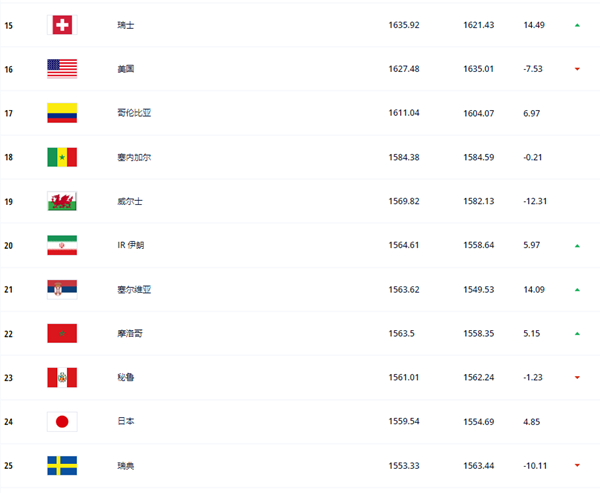Click red down arrow in rank 25 row
The image size is (600, 493).
577,465
